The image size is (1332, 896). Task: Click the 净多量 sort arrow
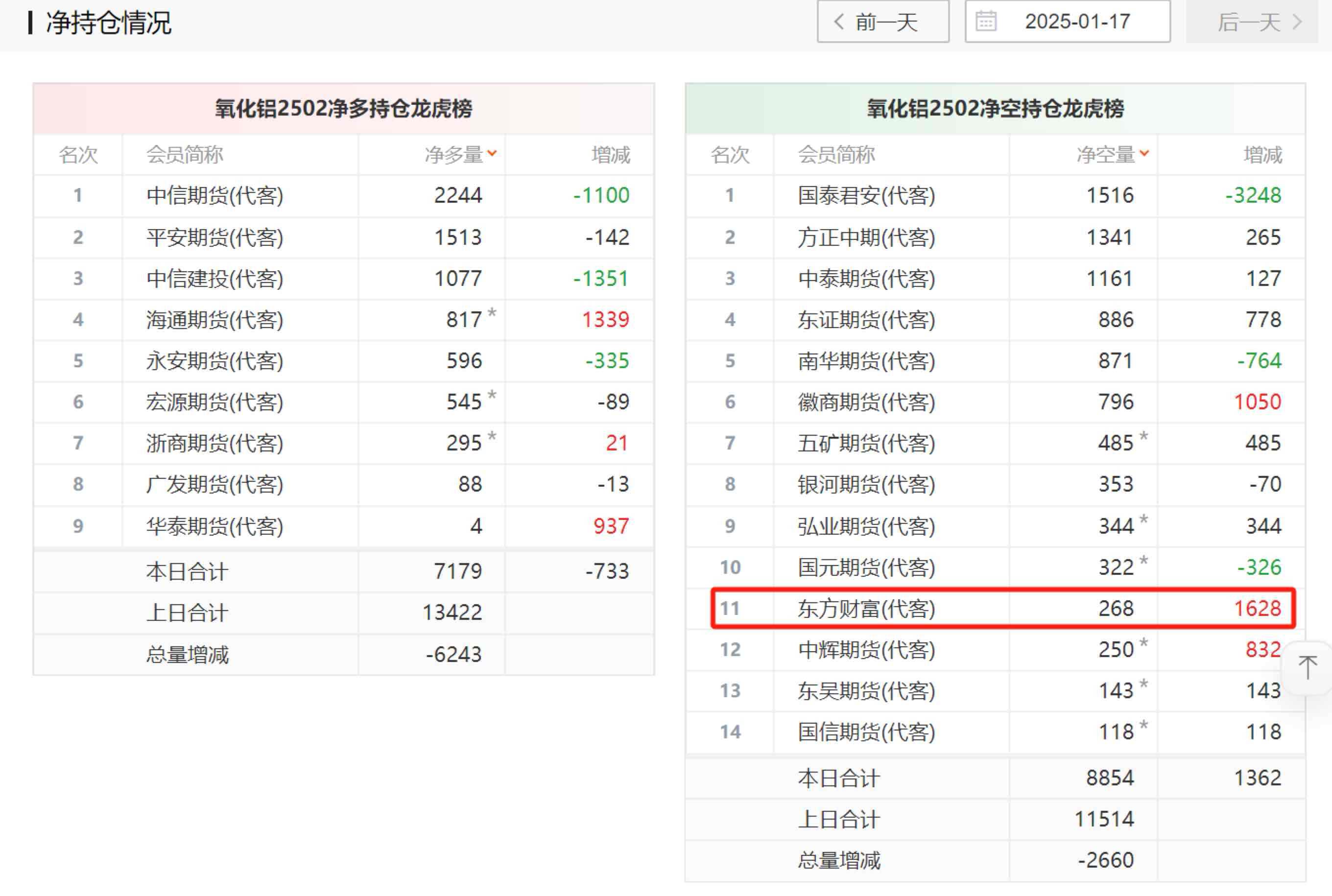pos(492,153)
